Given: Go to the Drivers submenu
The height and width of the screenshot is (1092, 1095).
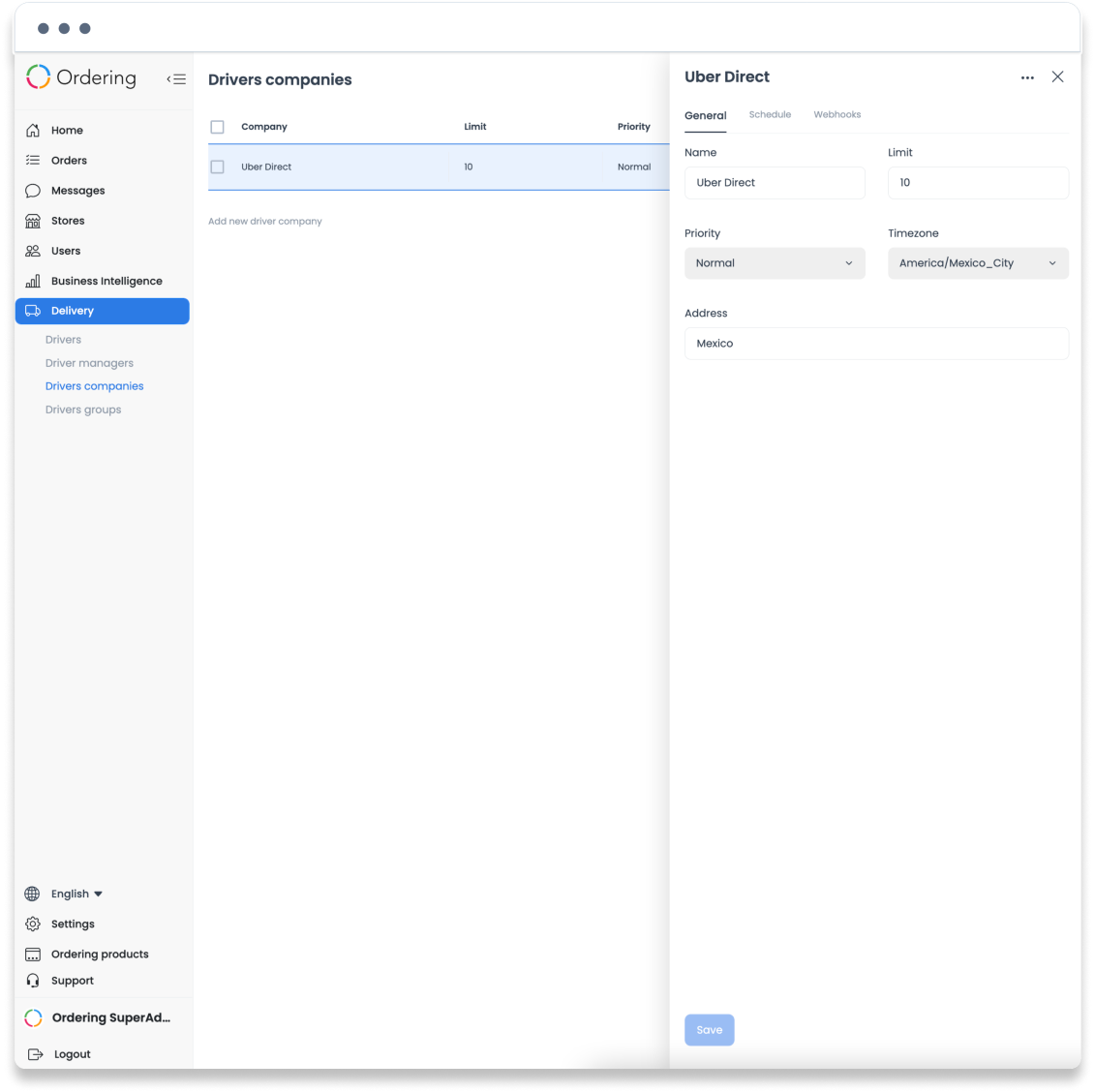Looking at the screenshot, I should point(63,340).
